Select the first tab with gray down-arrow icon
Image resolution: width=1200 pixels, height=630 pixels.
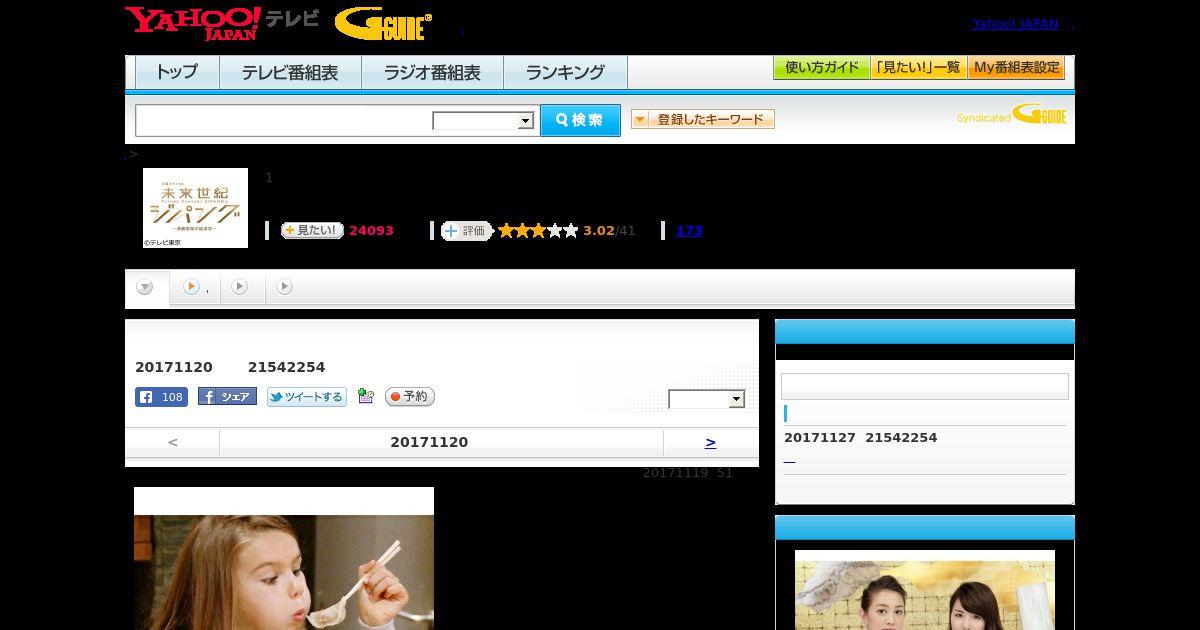coord(146,287)
